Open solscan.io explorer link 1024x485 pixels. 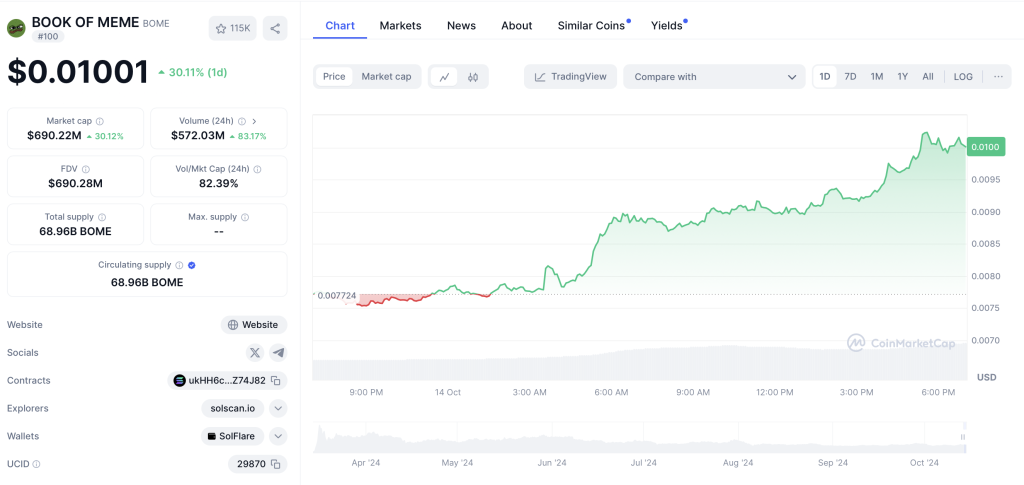tap(232, 409)
